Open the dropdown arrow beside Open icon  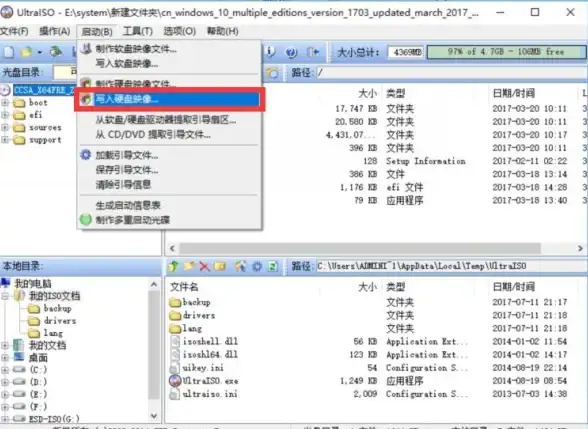pyautogui.click(x=39, y=52)
